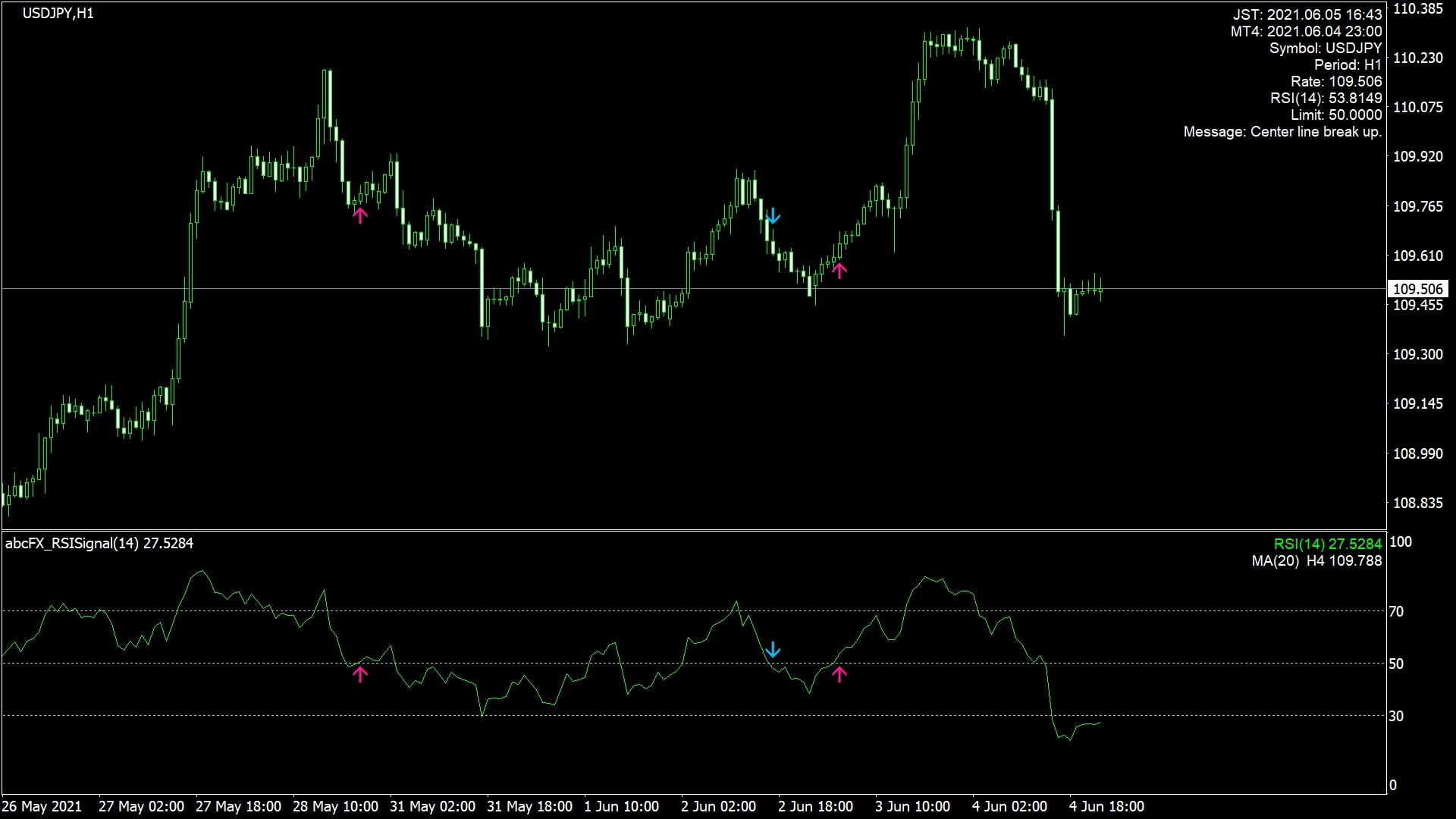
Task: Select the USDJPY,H1 chart title label
Action: [x=58, y=14]
